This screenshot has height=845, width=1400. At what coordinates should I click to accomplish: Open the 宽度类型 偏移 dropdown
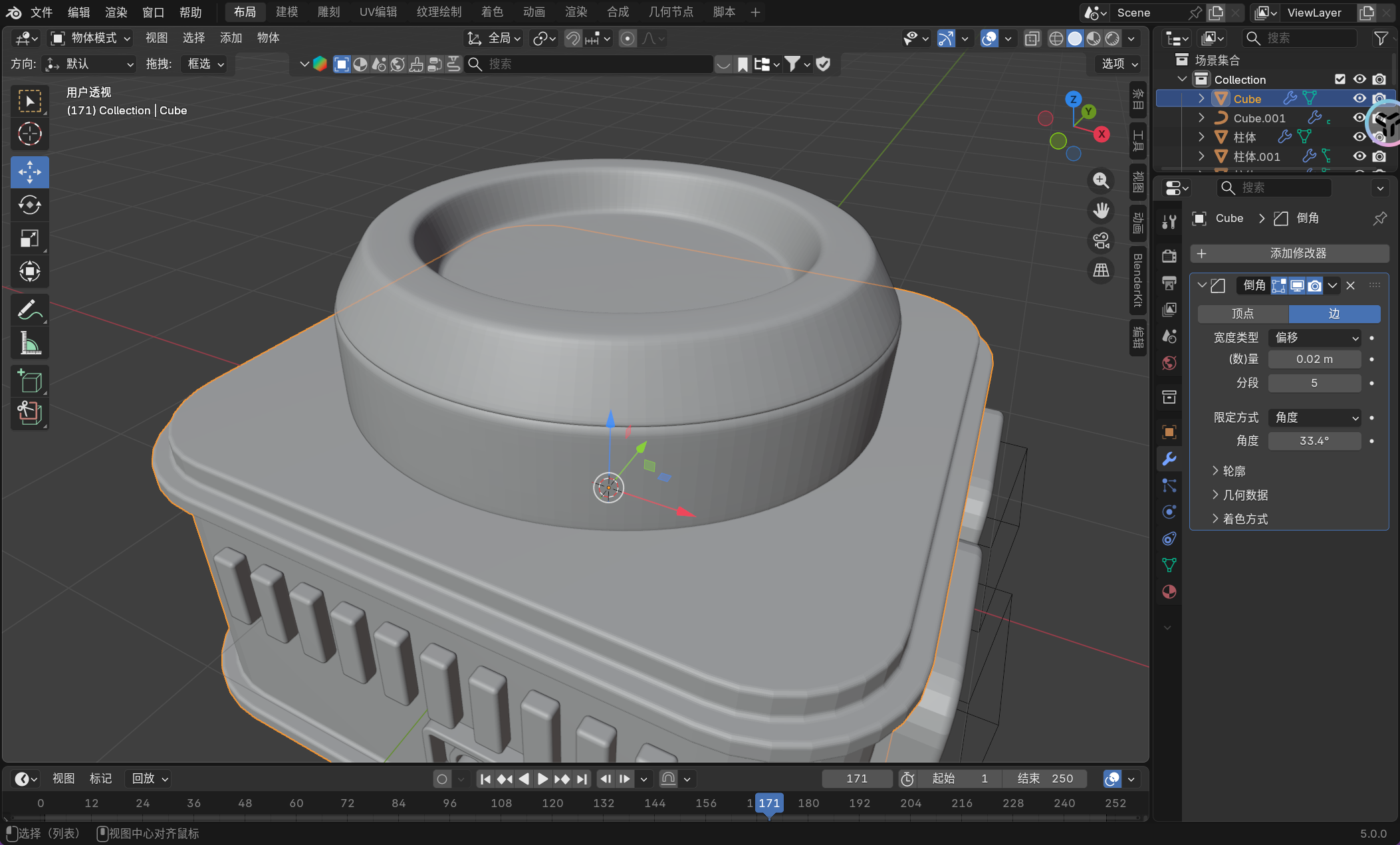[1314, 338]
